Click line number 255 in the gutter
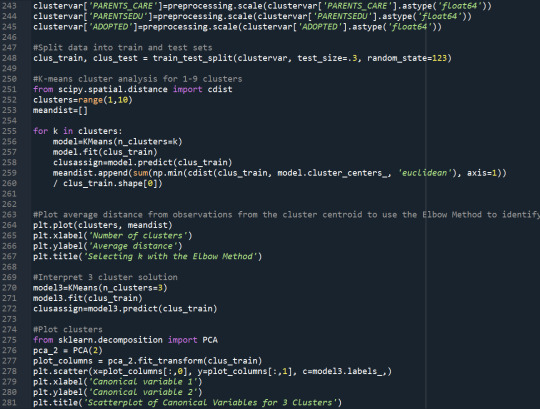The width and height of the screenshot is (540, 409). (9, 131)
